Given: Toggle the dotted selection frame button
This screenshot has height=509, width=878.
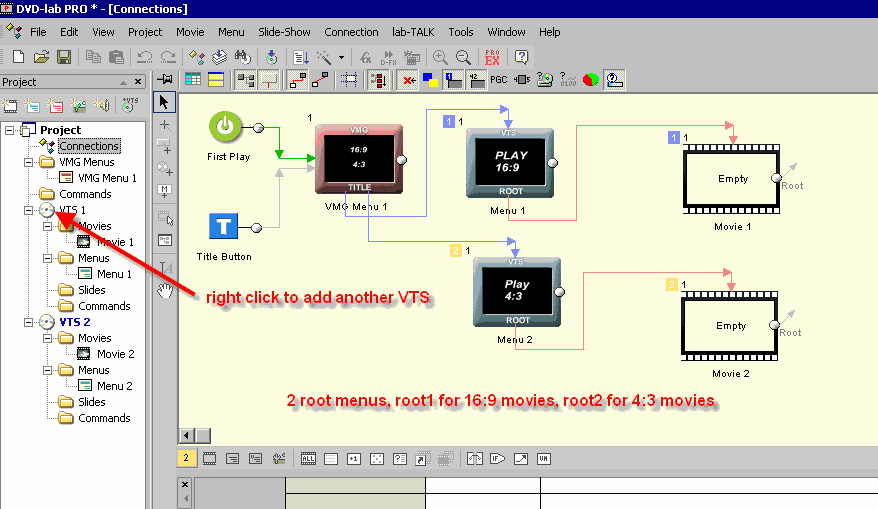Looking at the screenshot, I should click(349, 80).
